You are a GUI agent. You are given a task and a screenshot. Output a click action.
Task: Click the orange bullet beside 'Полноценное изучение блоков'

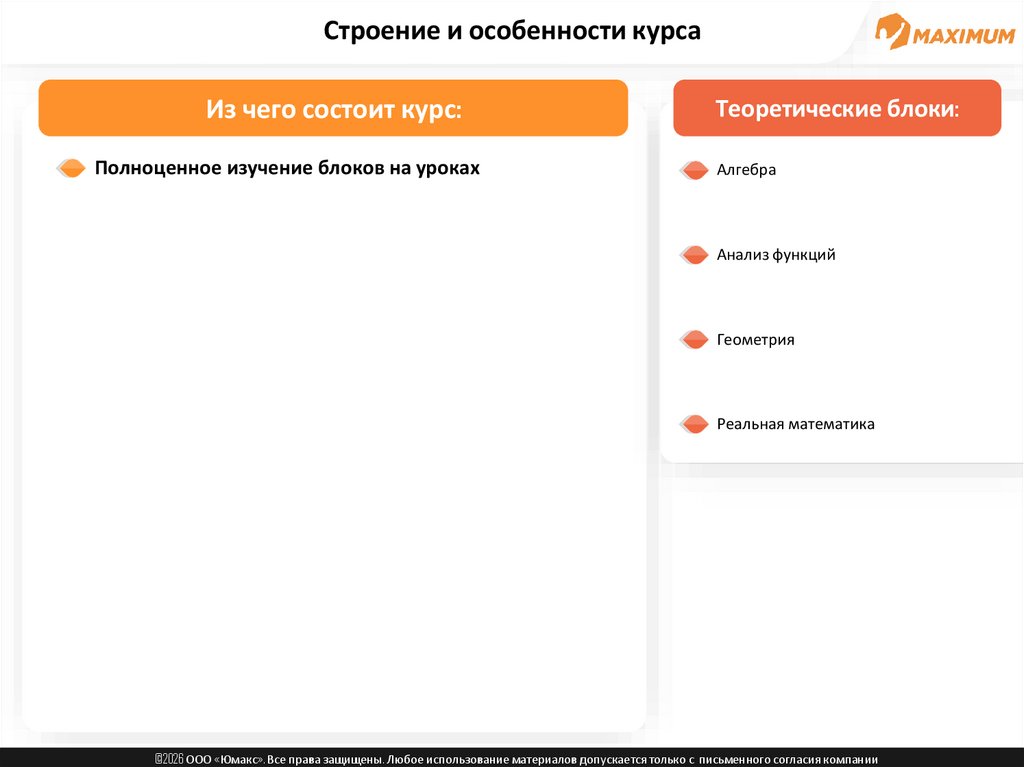tap(71, 168)
